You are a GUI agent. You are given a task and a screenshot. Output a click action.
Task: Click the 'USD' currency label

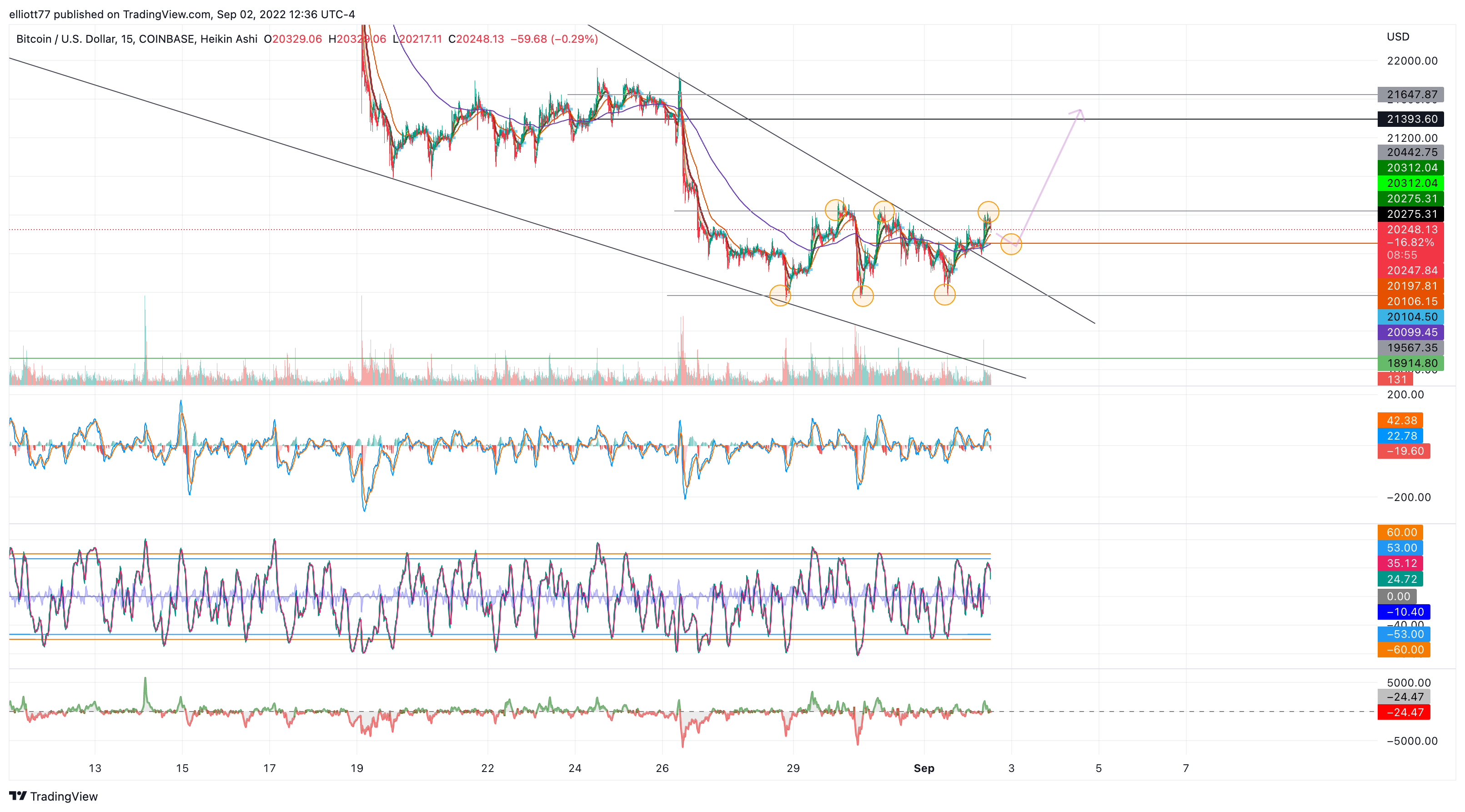(1398, 37)
